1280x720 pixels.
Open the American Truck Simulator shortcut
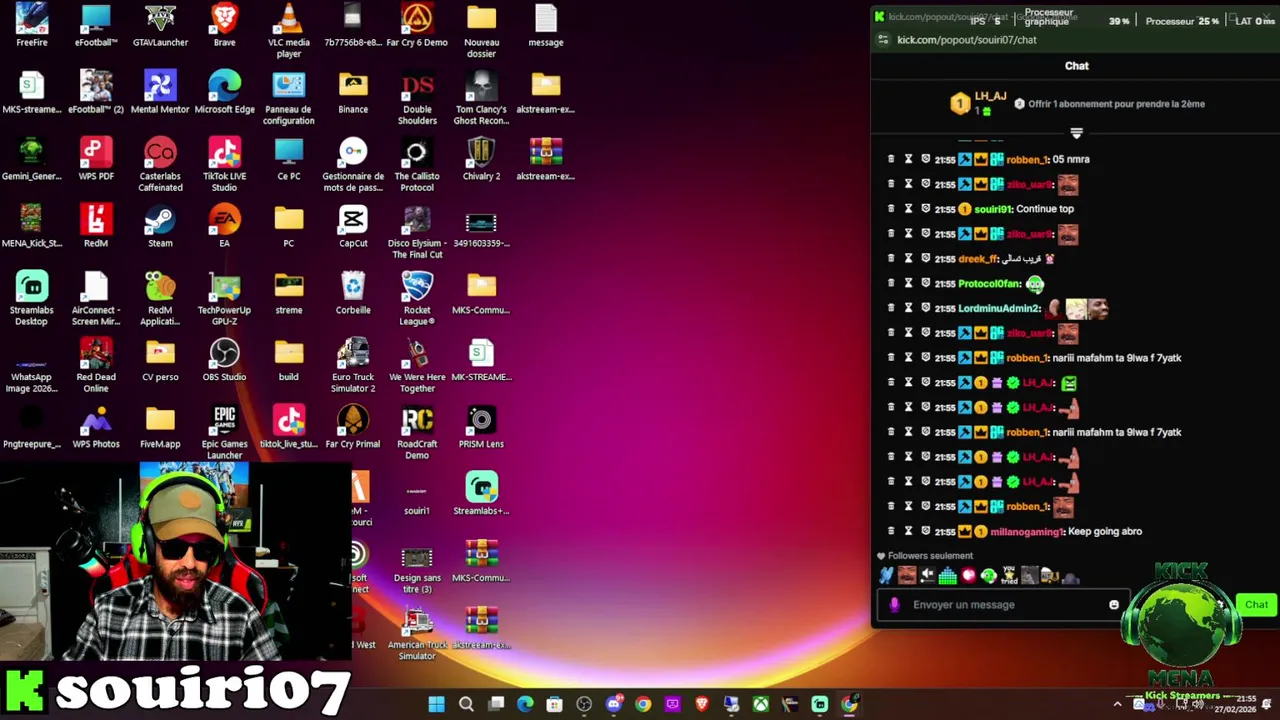point(417,633)
